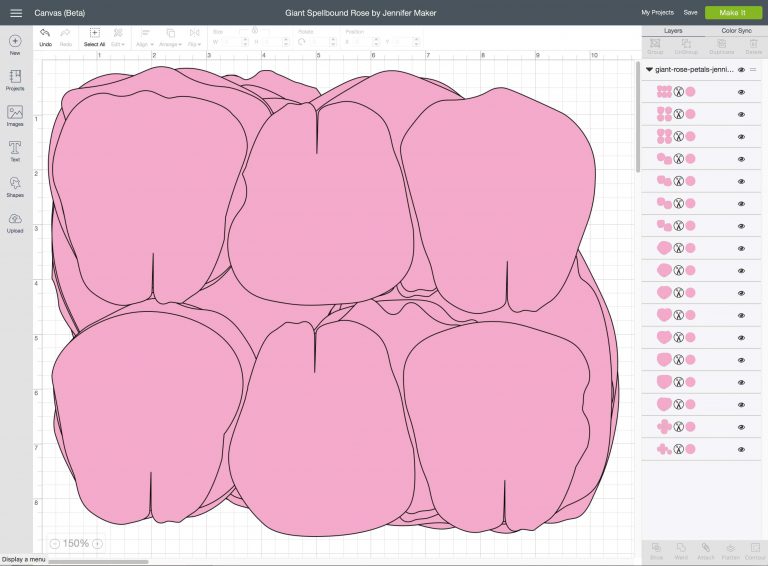The image size is (768, 566).
Task: Click pink color swatch on second layer
Action: 690,114
